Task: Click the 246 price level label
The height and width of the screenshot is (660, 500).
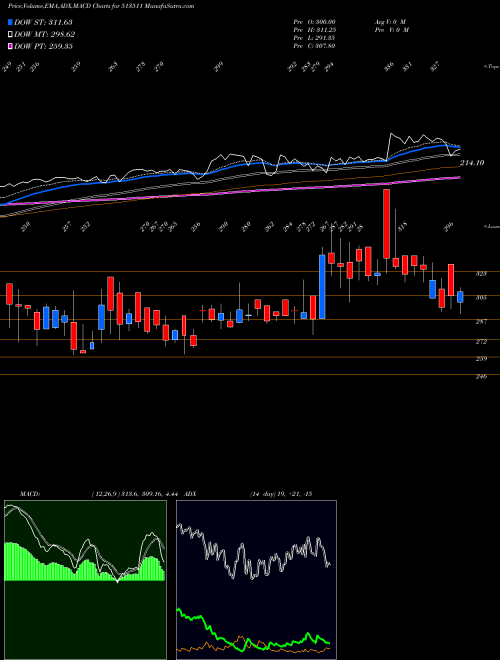Action: [x=481, y=377]
